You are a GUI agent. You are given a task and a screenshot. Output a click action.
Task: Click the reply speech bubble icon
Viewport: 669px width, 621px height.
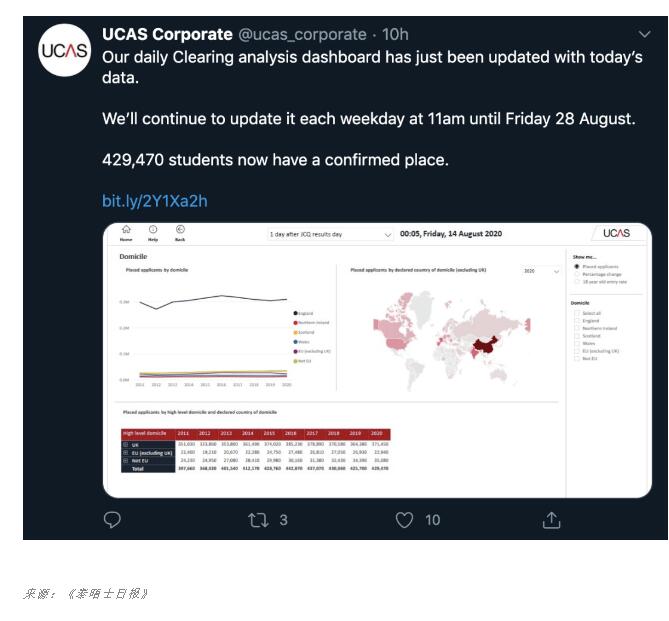[x=113, y=520]
